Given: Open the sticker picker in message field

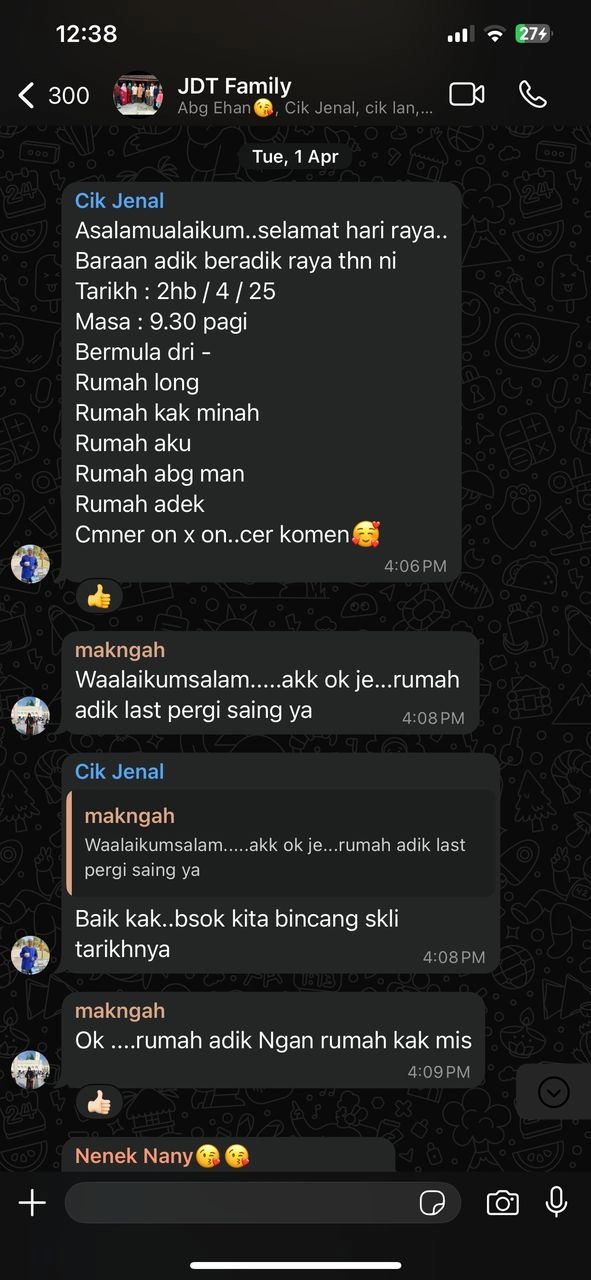Looking at the screenshot, I should (432, 1203).
